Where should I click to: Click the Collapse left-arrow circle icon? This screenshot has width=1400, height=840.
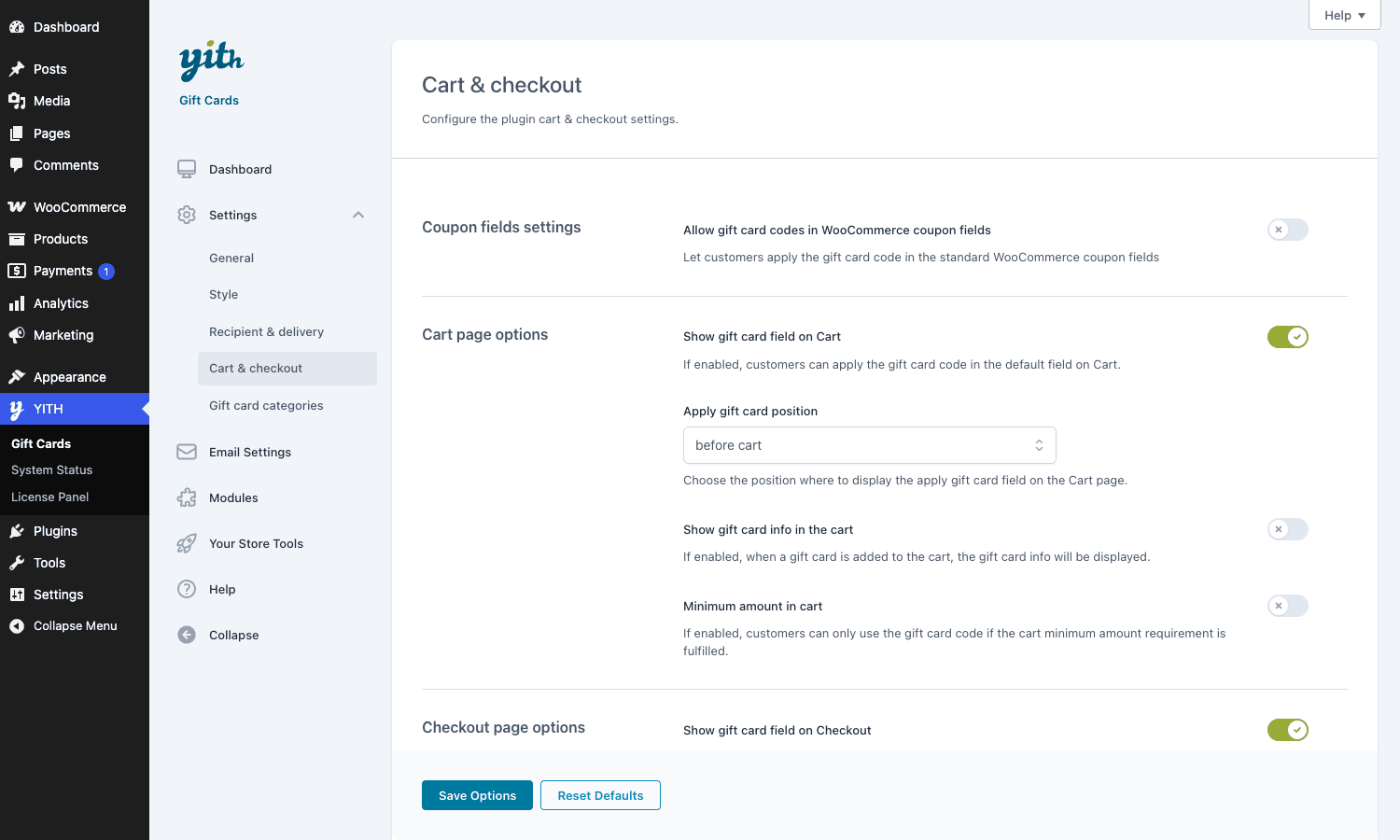click(187, 635)
